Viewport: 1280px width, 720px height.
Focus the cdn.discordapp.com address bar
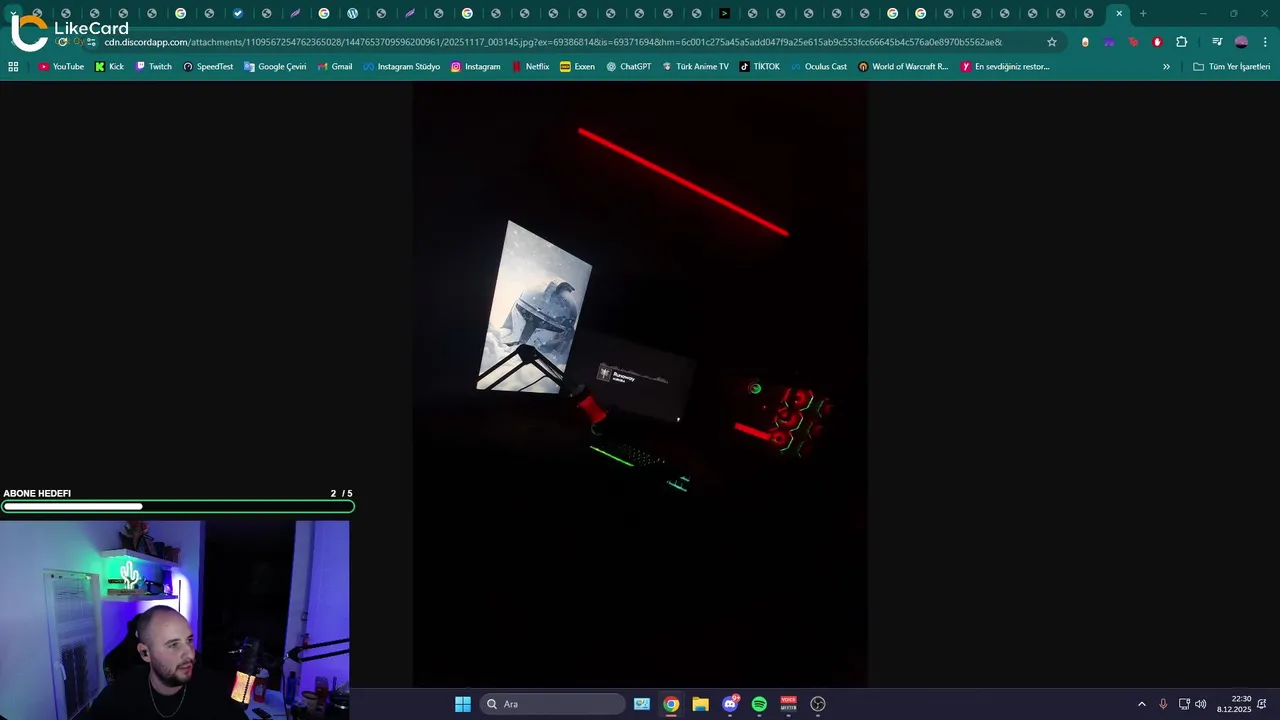pyautogui.click(x=553, y=42)
